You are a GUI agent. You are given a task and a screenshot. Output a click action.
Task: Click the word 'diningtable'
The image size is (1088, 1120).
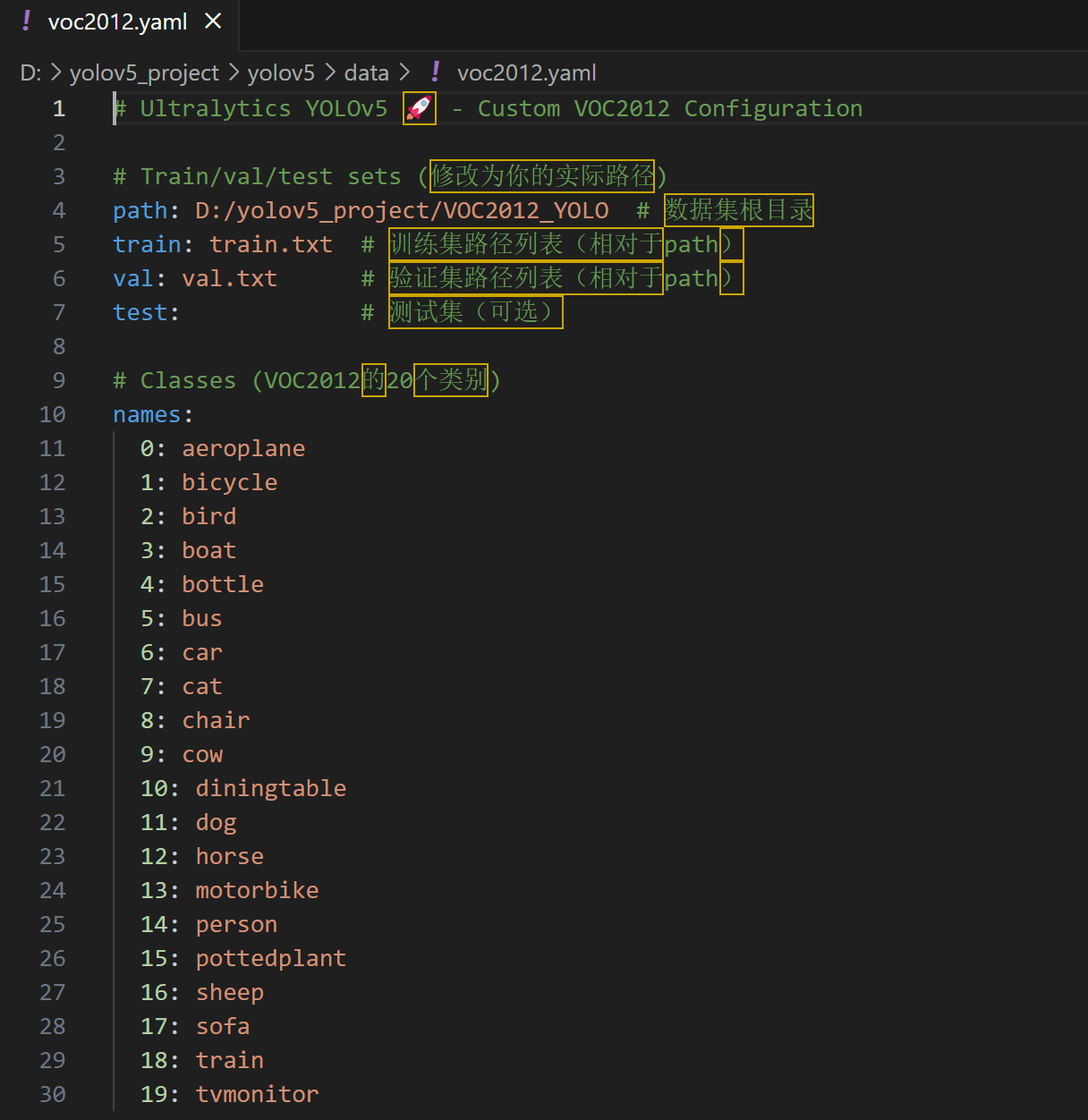coord(271,789)
